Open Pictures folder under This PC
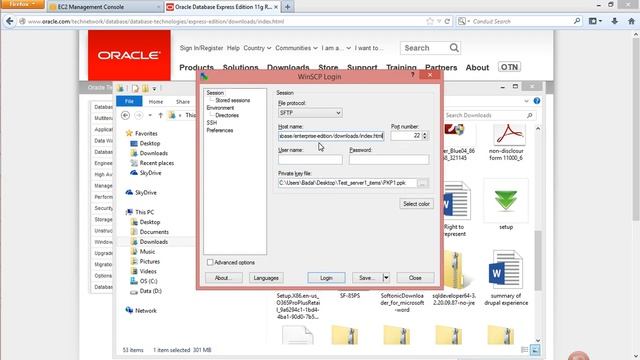This screenshot has width=640, height=360. 150,261
